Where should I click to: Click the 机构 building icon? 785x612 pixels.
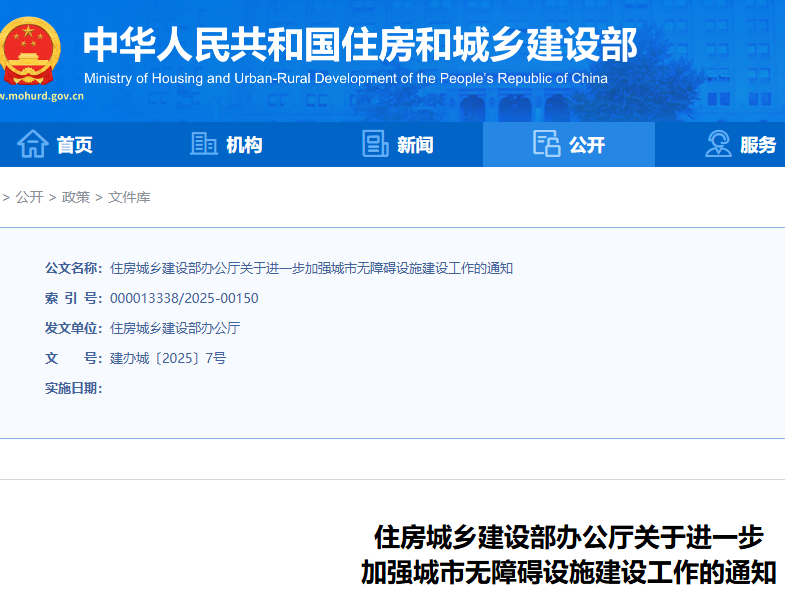[x=204, y=144]
